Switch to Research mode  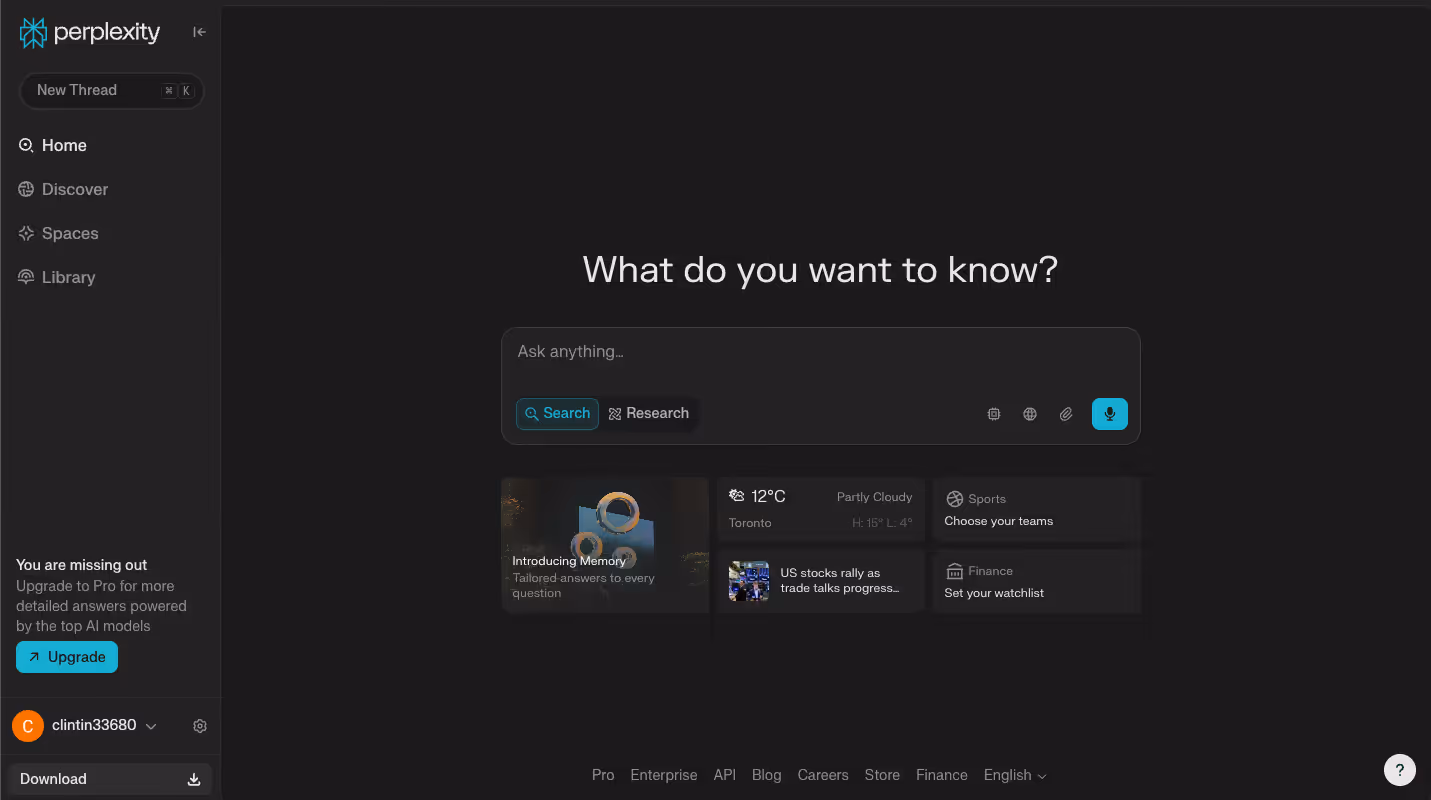648,413
